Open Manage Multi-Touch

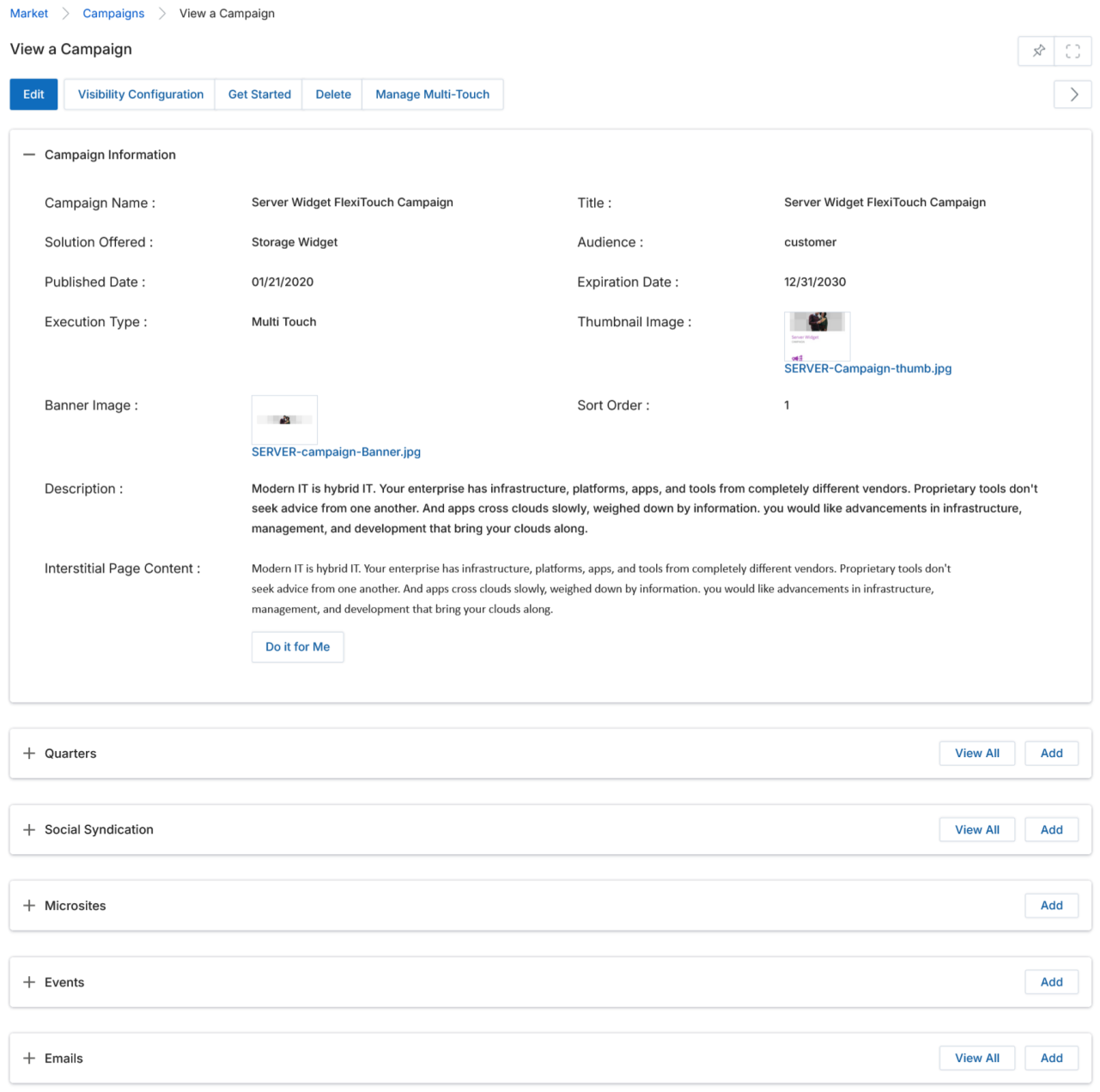click(433, 94)
